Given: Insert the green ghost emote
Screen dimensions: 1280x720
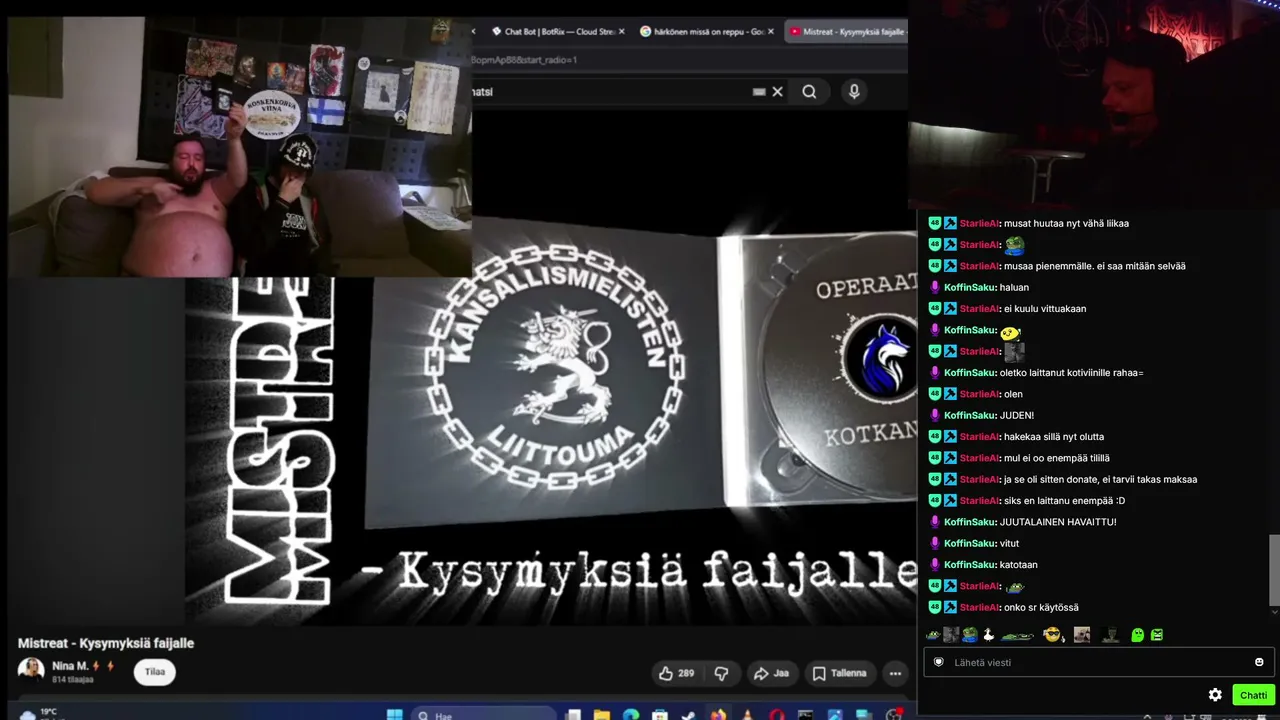Looking at the screenshot, I should [x=1137, y=634].
